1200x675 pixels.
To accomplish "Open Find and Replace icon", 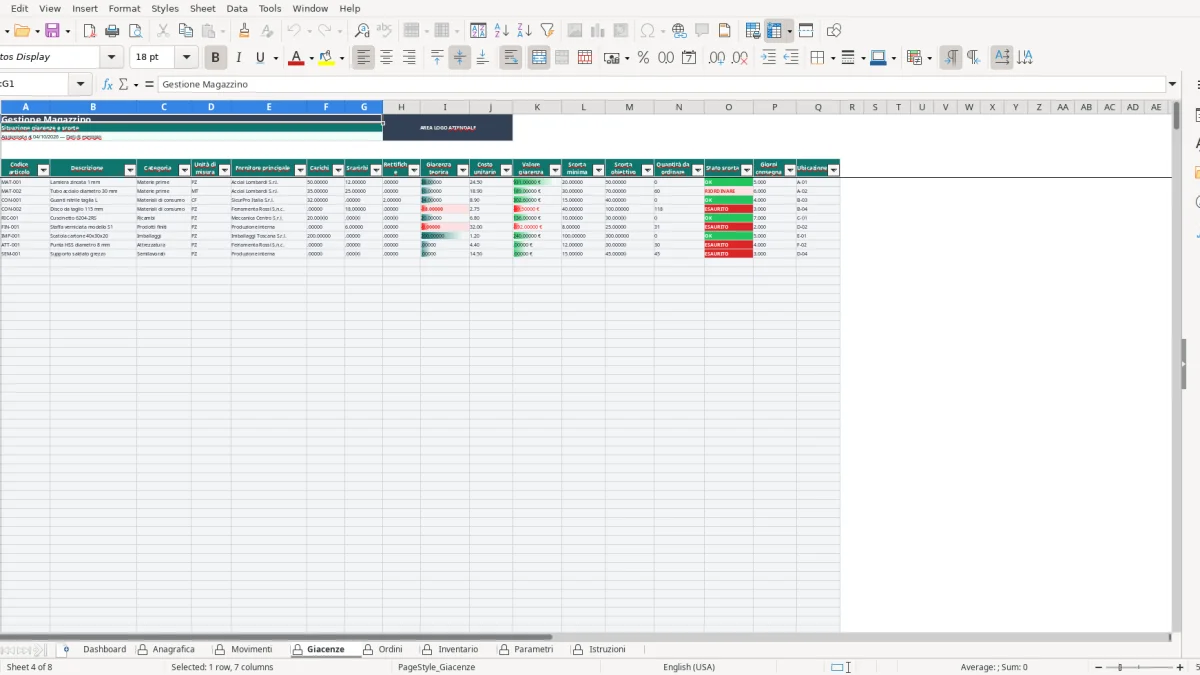I will [x=362, y=31].
